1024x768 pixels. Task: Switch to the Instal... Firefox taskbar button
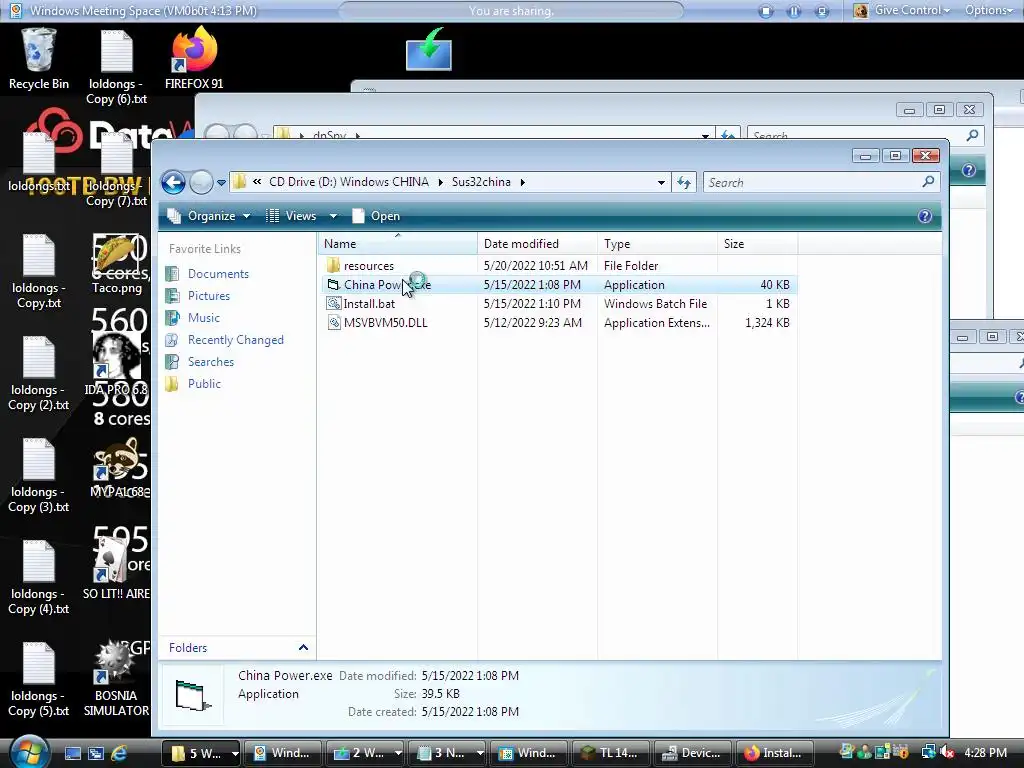pyautogui.click(x=775, y=753)
